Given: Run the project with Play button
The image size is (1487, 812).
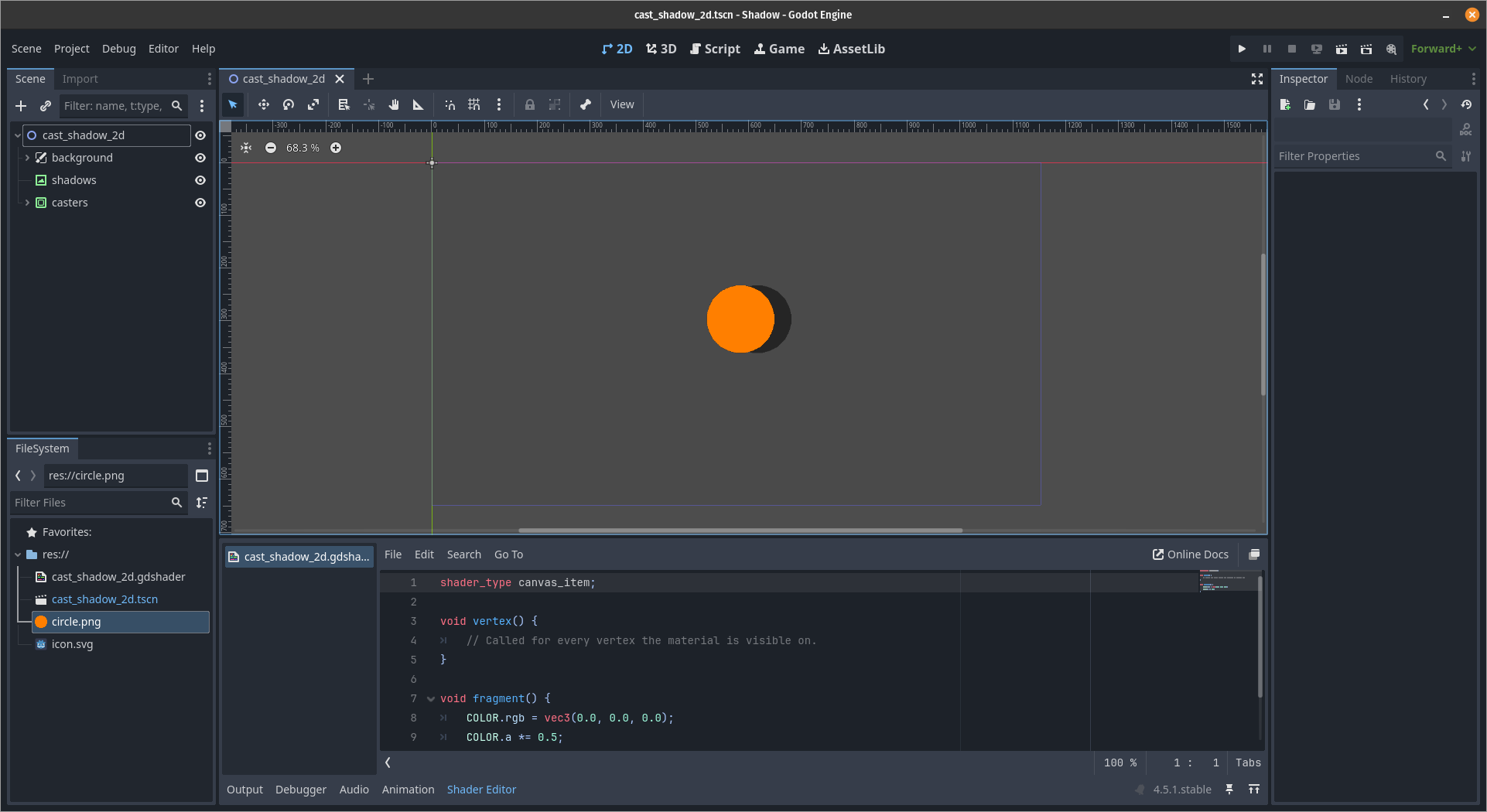Looking at the screenshot, I should tap(1242, 49).
